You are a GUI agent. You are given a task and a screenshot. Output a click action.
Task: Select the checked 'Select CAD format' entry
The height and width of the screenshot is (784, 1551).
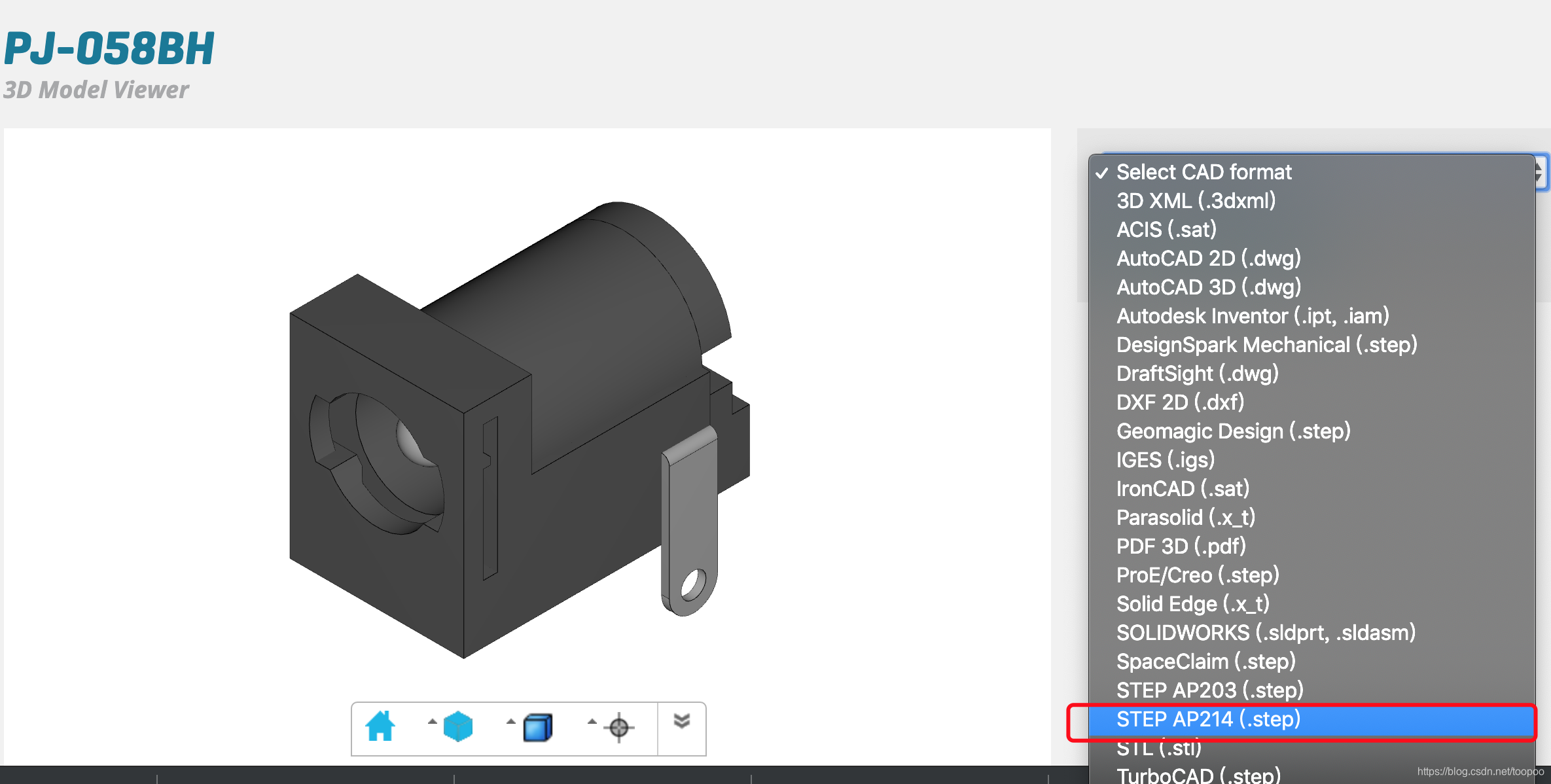[x=1203, y=172]
